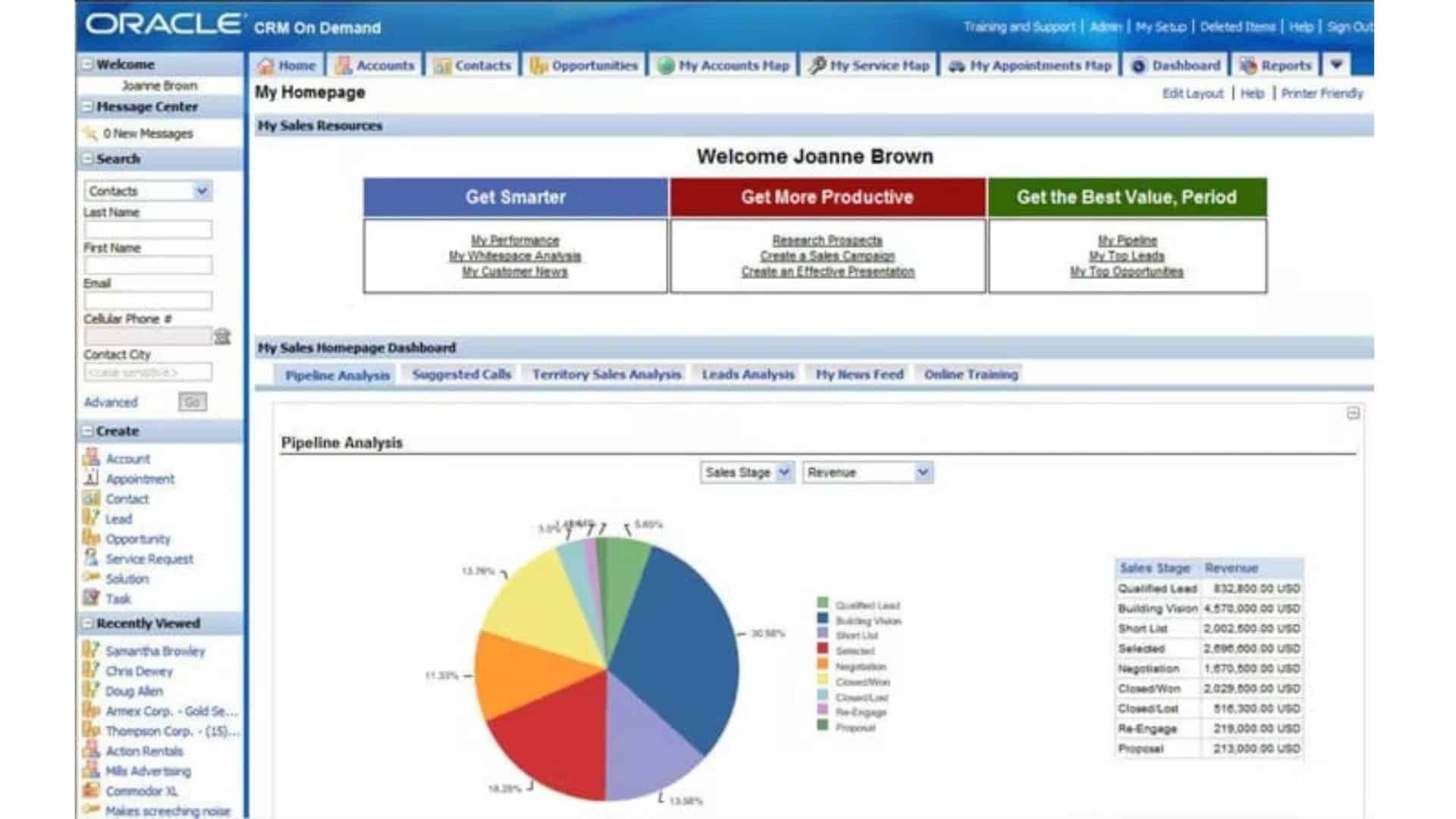Collapse the Message Center section
The width and height of the screenshot is (1456, 819).
click(87, 107)
